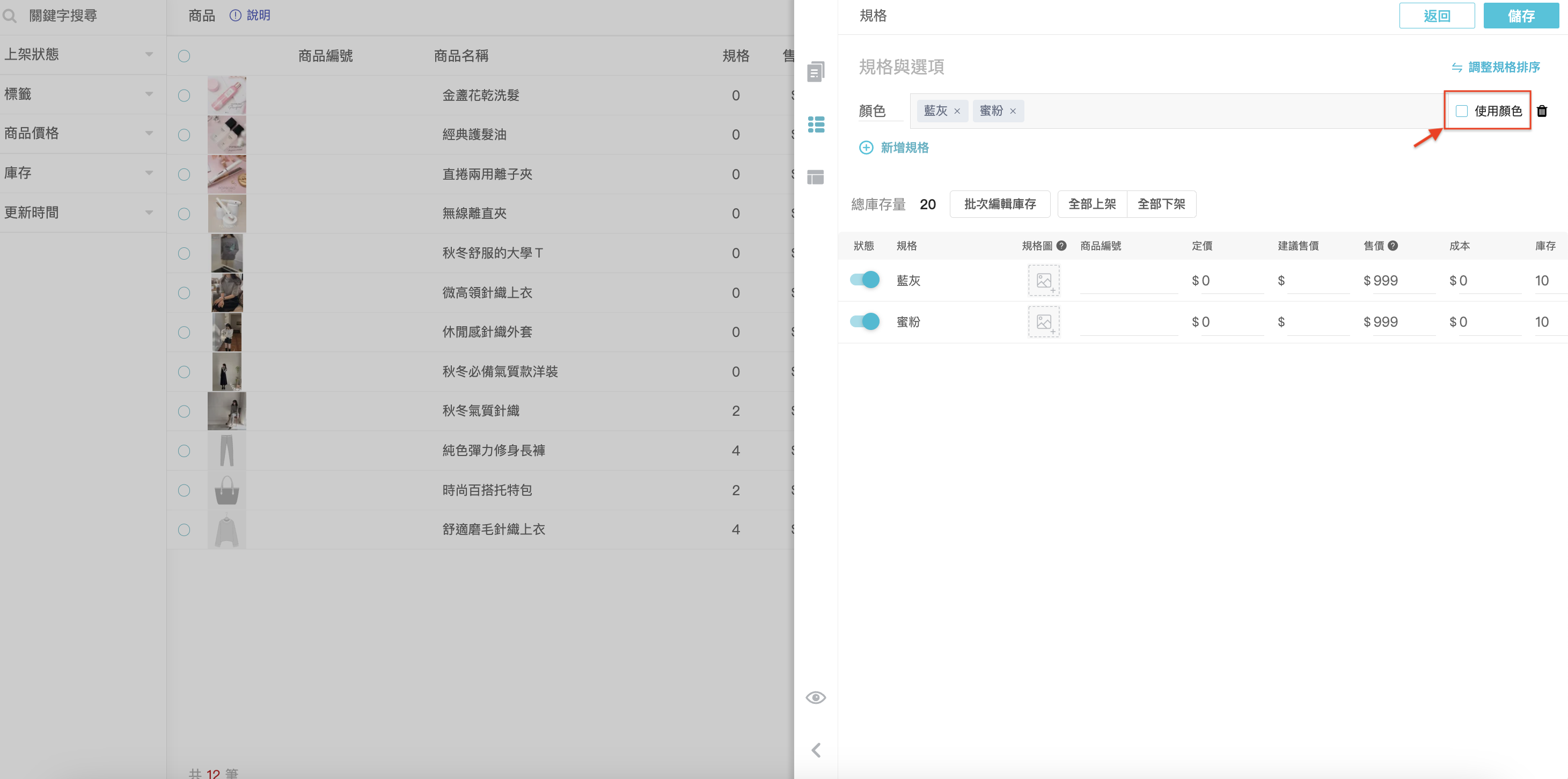The image size is (1568, 779).
Task: Click 批次編輯庫存 button
Action: 1000,204
